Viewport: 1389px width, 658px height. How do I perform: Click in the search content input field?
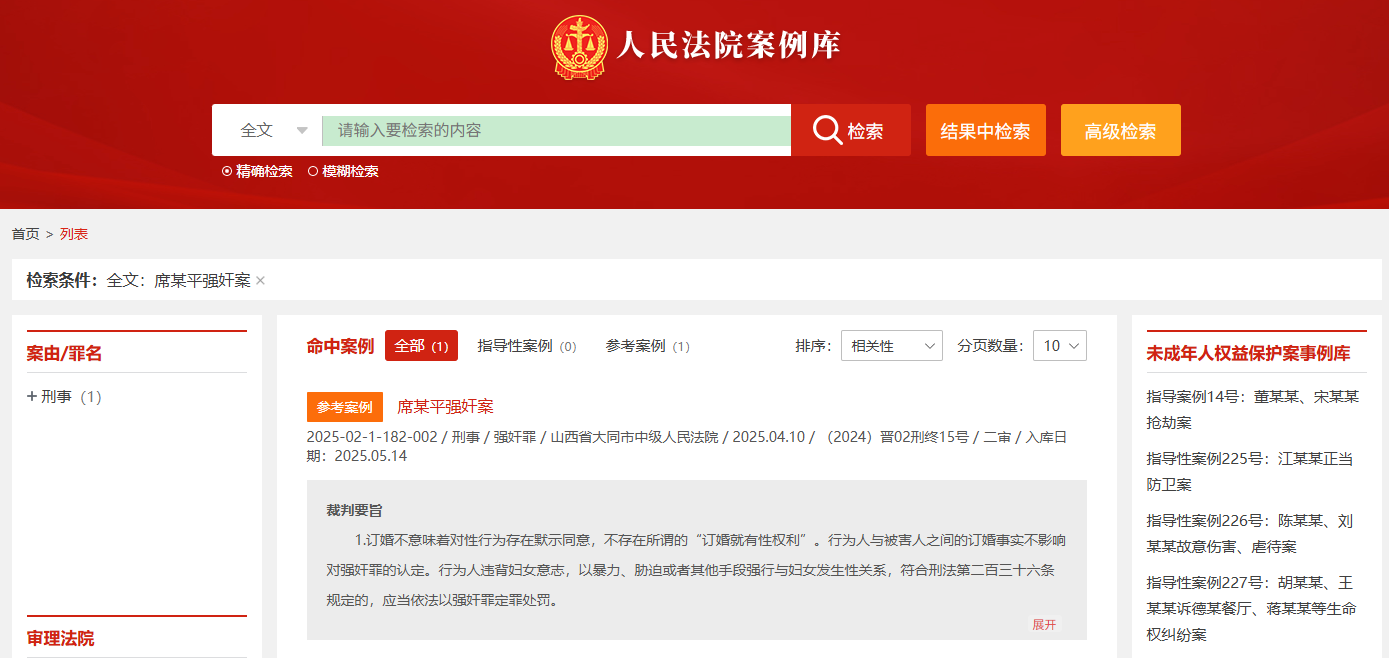(x=556, y=131)
